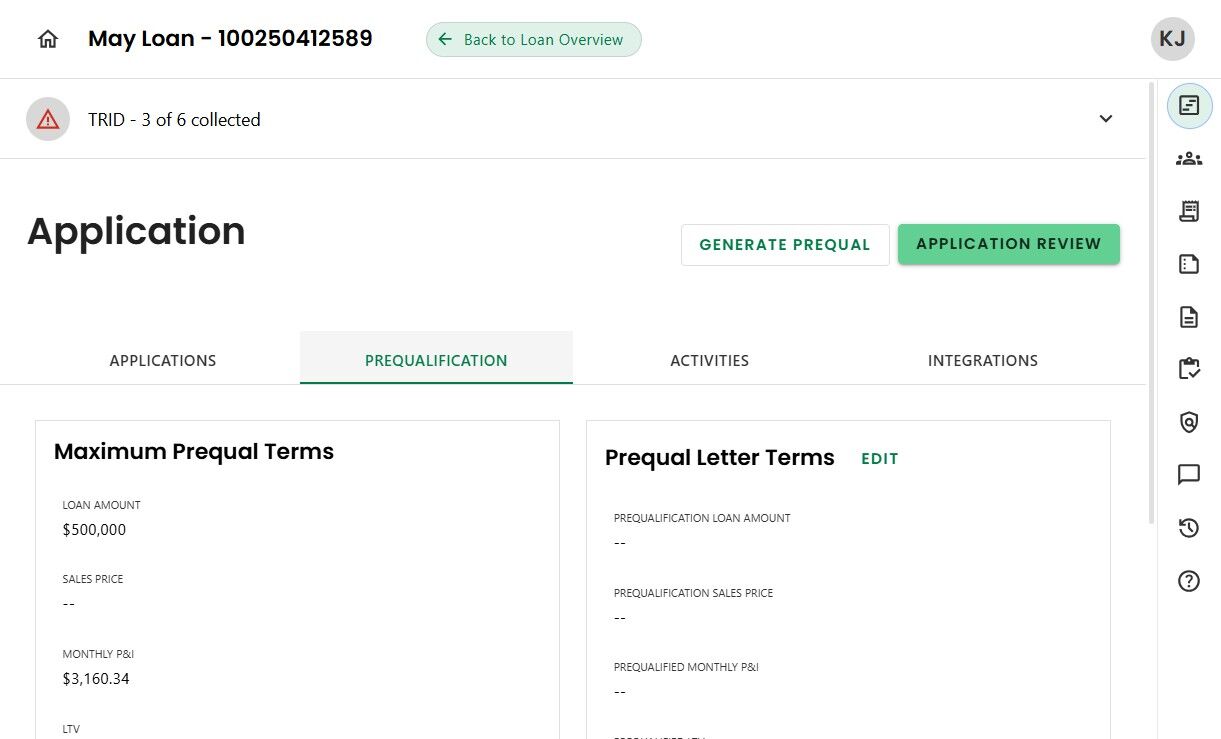Open the history clock sidebar icon
Screen dimensions: 1221x739
coord(1189,528)
